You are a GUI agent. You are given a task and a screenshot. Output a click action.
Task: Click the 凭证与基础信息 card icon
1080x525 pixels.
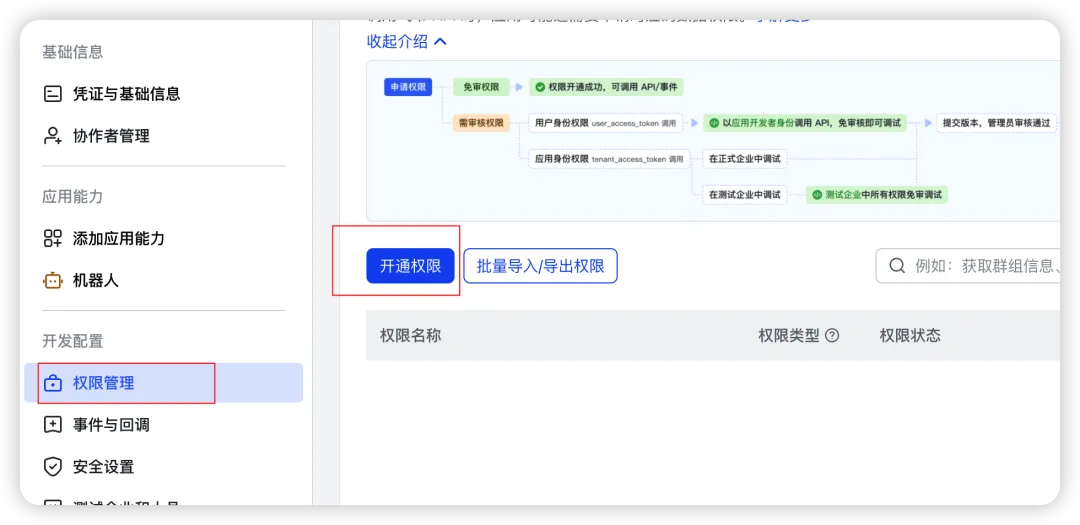(52, 94)
